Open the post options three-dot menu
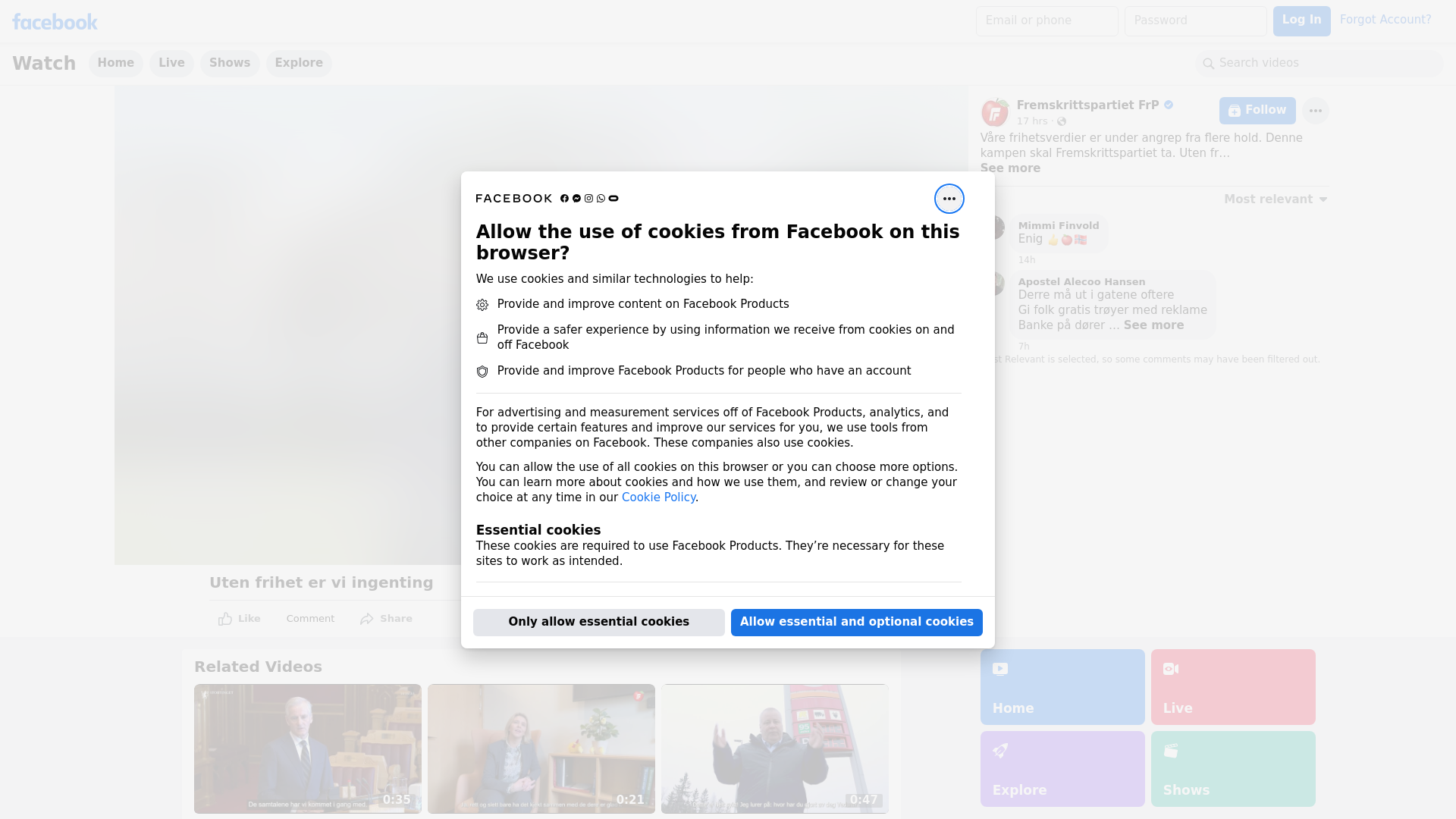 coord(1315,111)
